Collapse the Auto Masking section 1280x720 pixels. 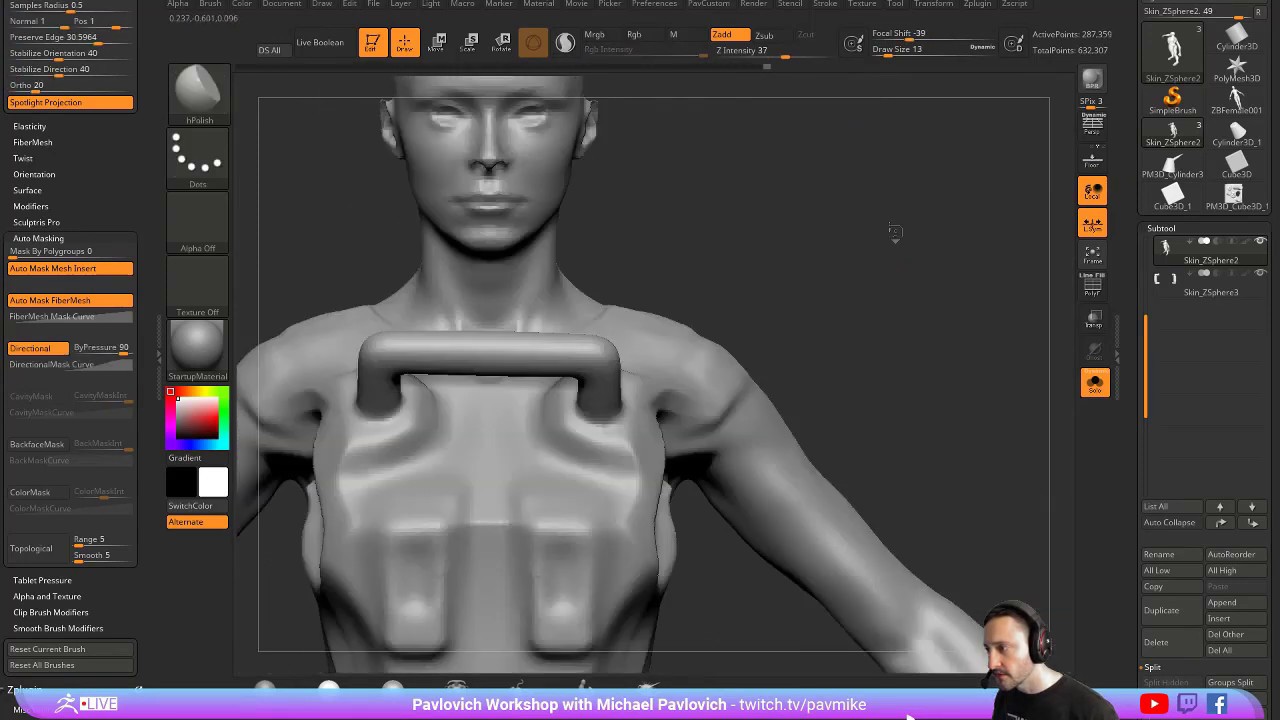tap(38, 238)
